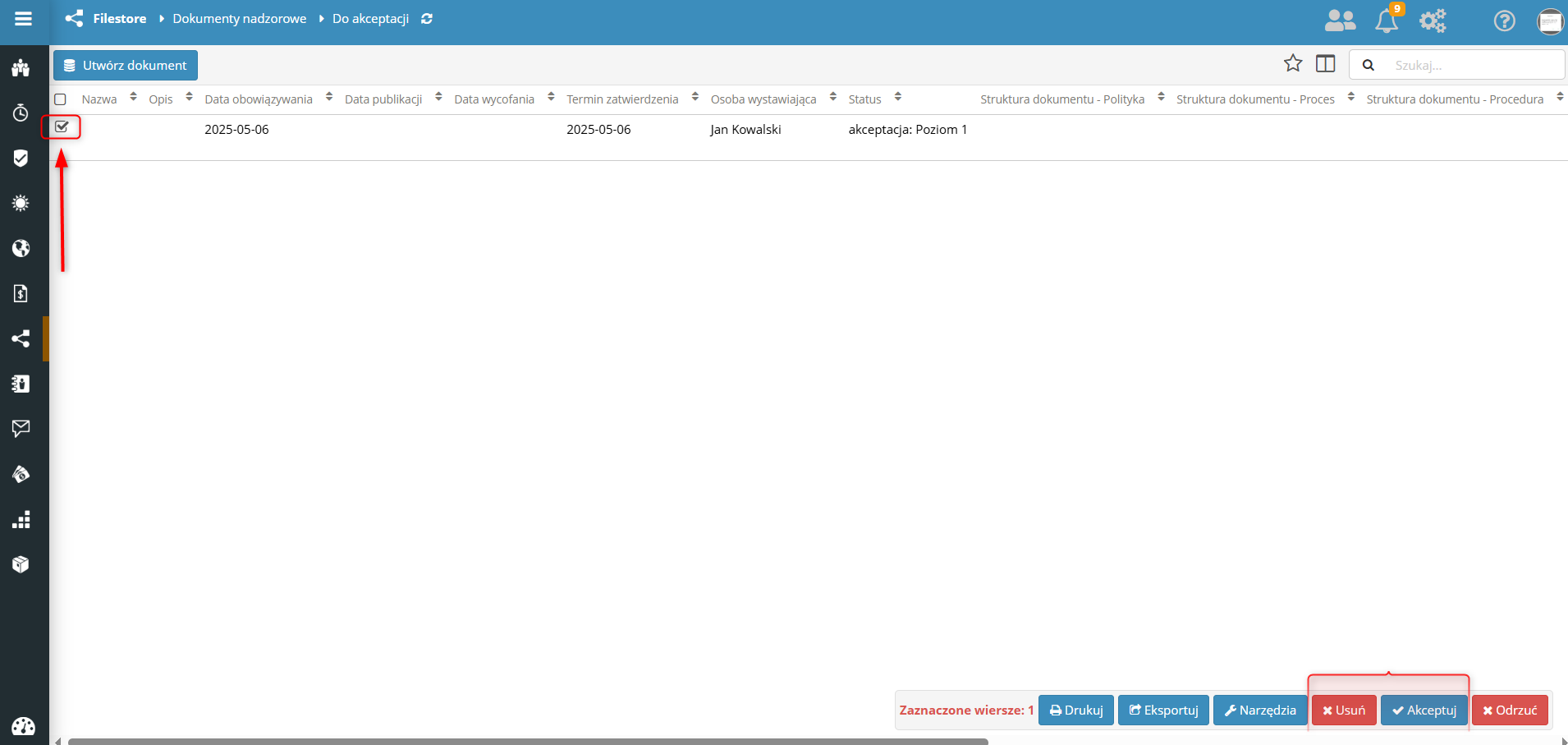Image resolution: width=1568 pixels, height=745 pixels.
Task: Open the envelope mail sidebar icon
Action: 21,428
